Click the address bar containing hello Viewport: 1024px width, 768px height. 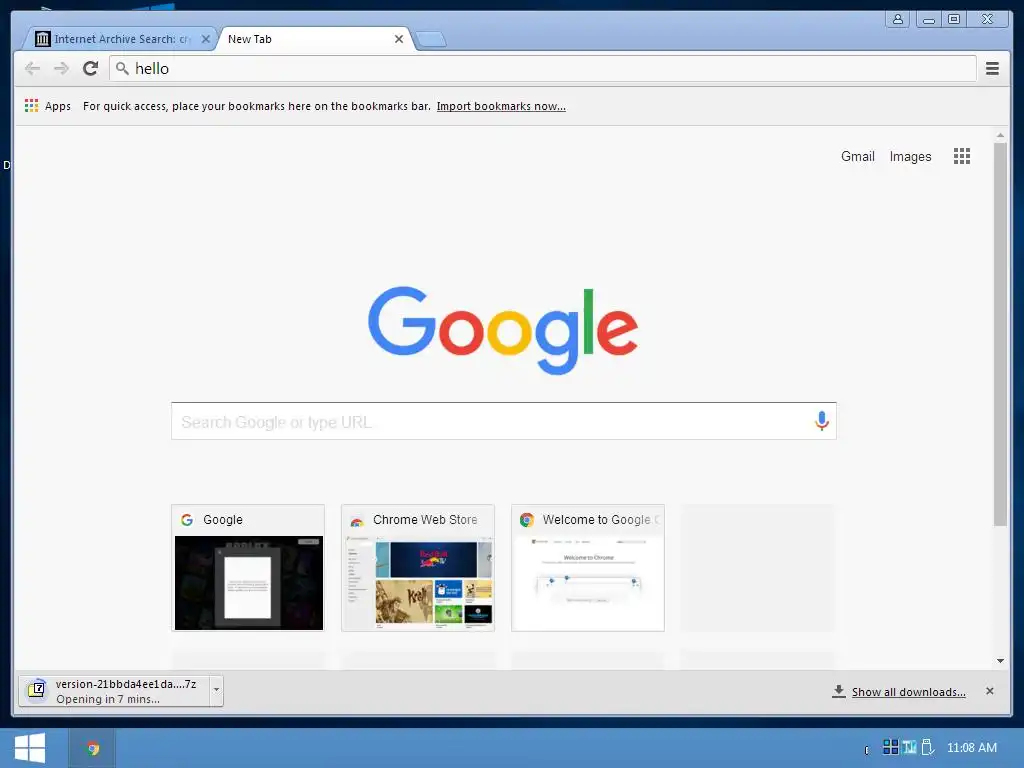point(542,69)
